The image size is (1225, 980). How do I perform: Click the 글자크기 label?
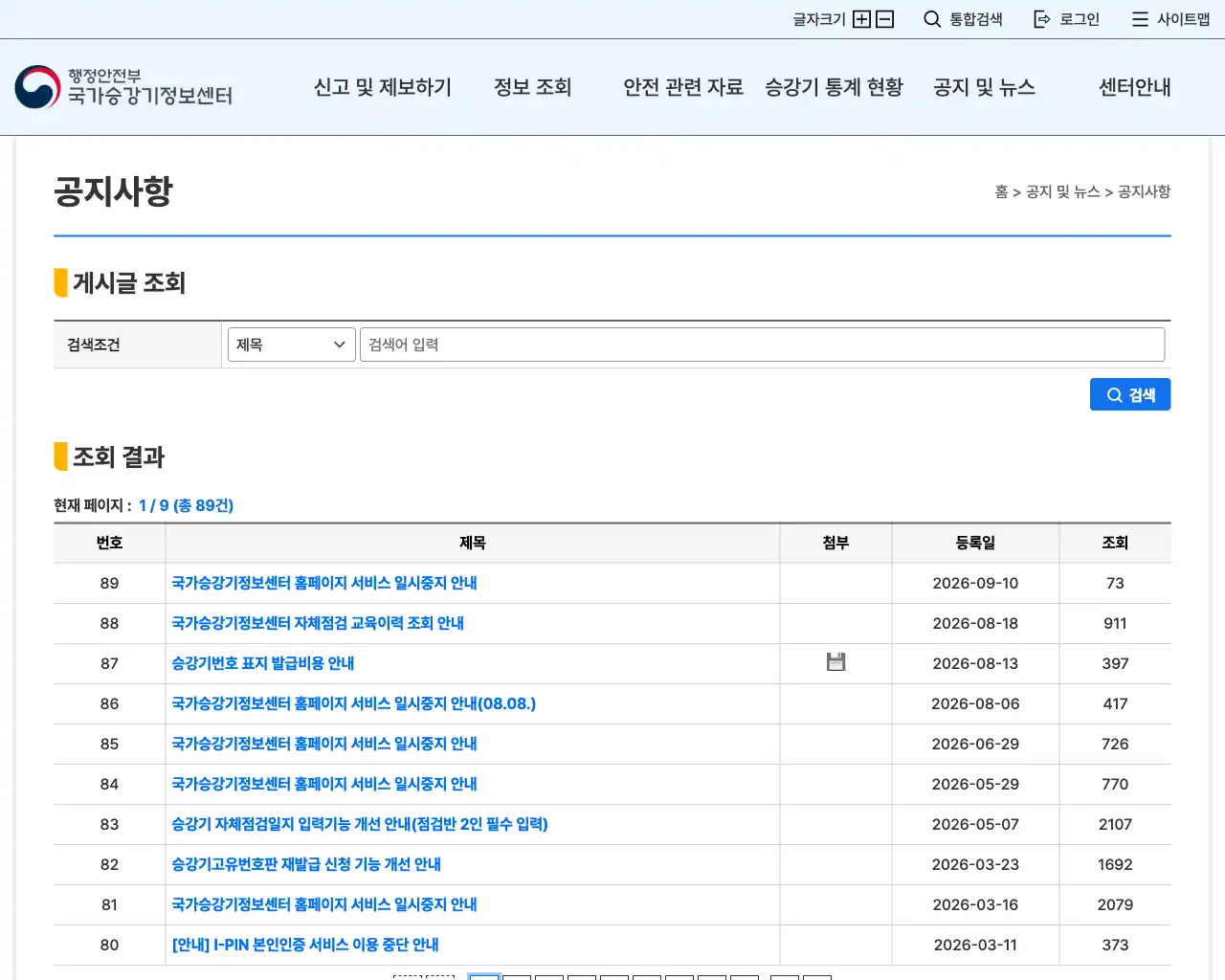click(x=819, y=19)
